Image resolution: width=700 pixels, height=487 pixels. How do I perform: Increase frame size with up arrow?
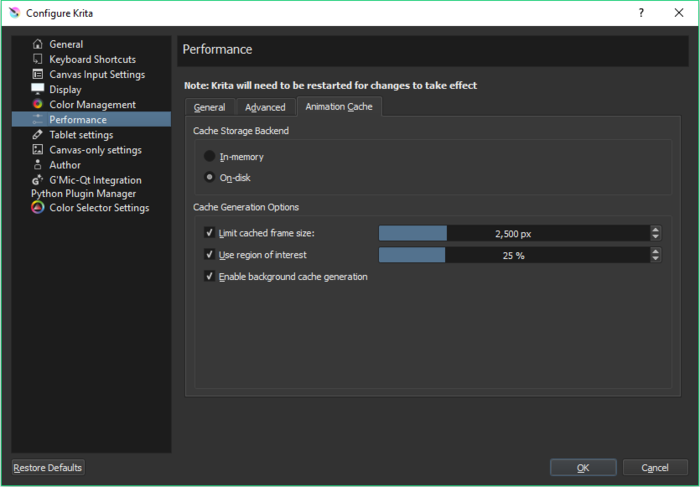coord(655,229)
